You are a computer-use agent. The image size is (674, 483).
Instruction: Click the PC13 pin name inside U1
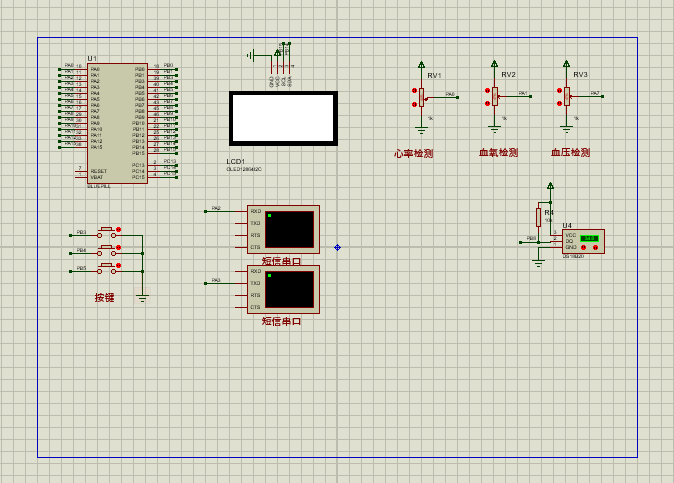point(138,165)
